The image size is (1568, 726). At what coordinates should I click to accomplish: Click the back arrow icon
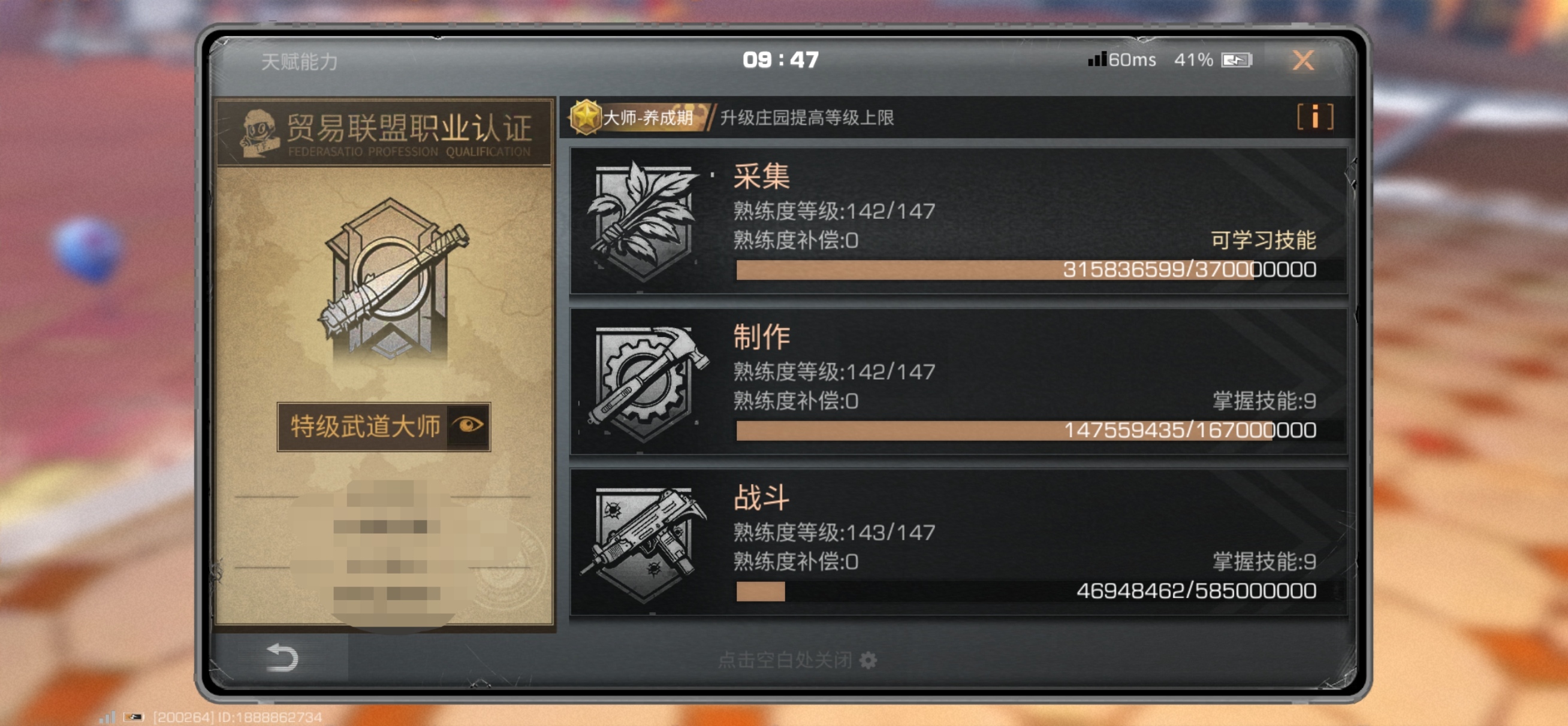(282, 657)
